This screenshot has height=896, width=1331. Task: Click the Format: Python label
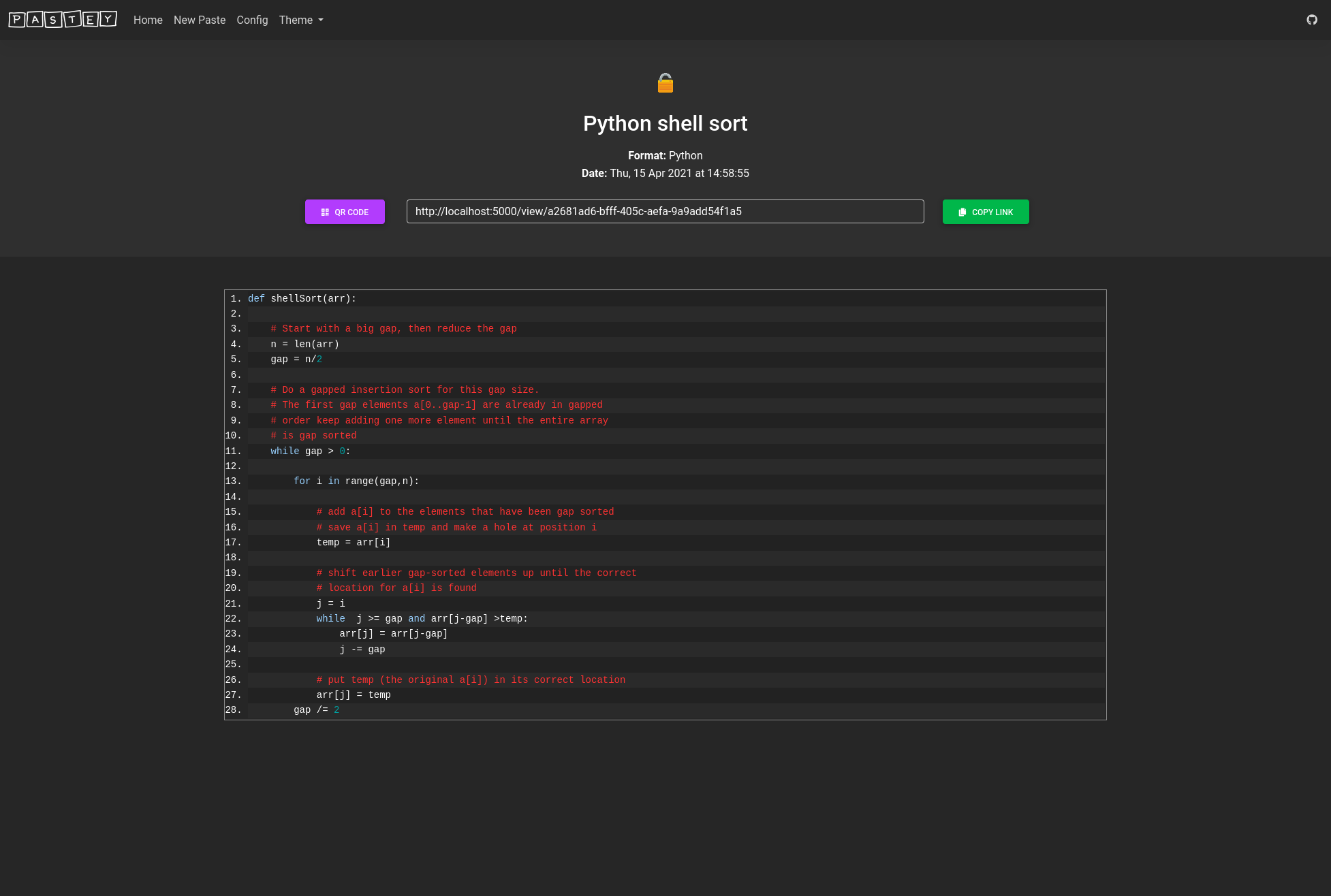(665, 155)
